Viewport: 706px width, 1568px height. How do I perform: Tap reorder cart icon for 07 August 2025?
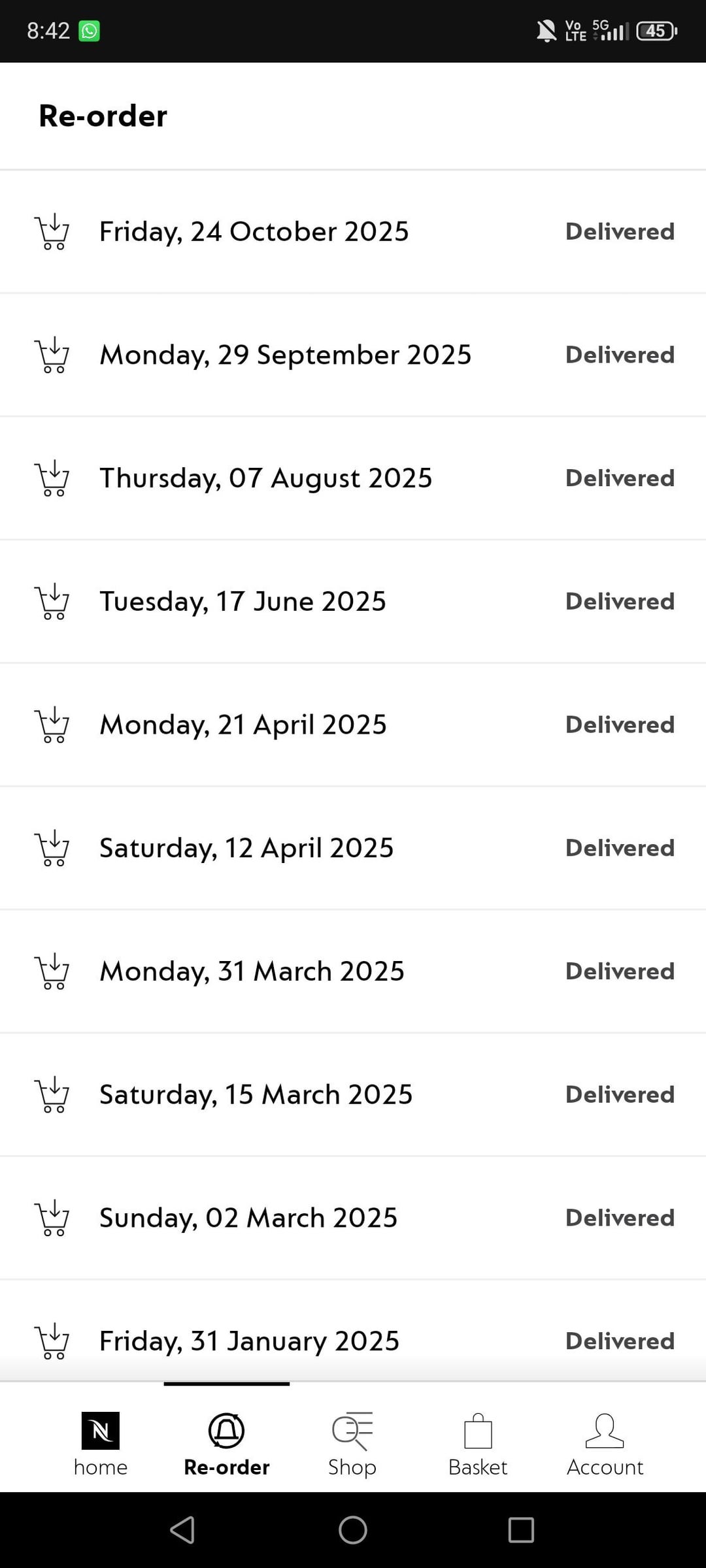pyautogui.click(x=52, y=478)
